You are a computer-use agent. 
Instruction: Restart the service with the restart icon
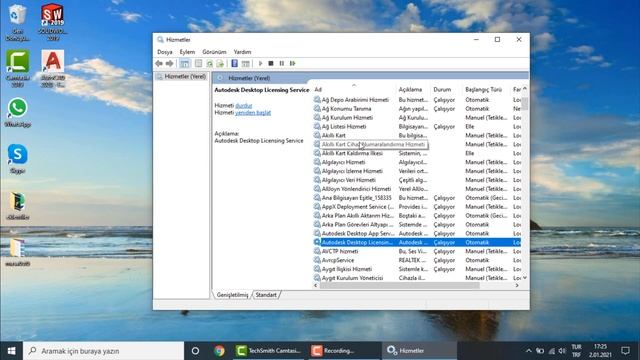point(292,63)
